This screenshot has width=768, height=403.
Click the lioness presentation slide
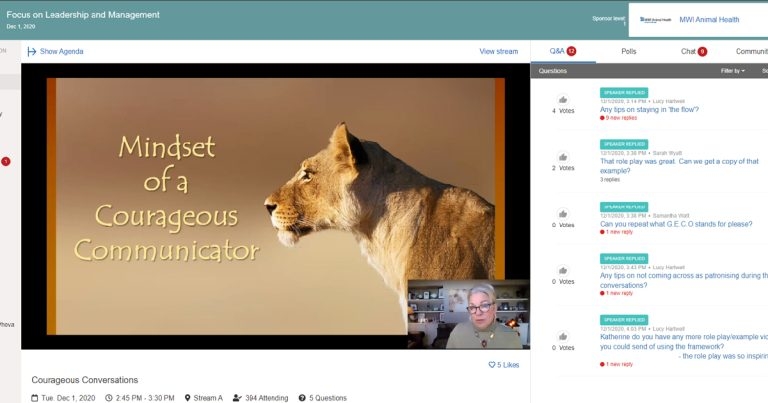tap(275, 206)
